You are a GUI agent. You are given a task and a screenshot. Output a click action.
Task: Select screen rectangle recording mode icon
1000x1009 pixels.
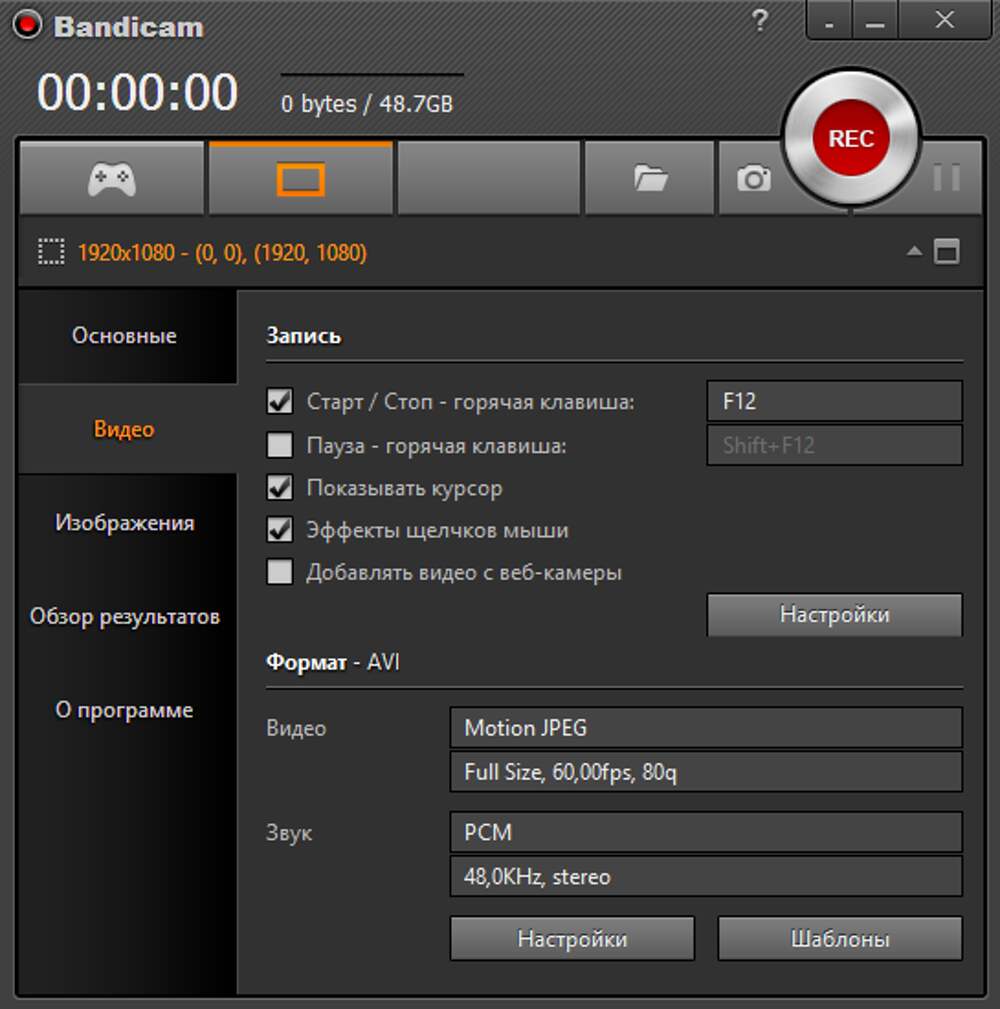pos(300,179)
